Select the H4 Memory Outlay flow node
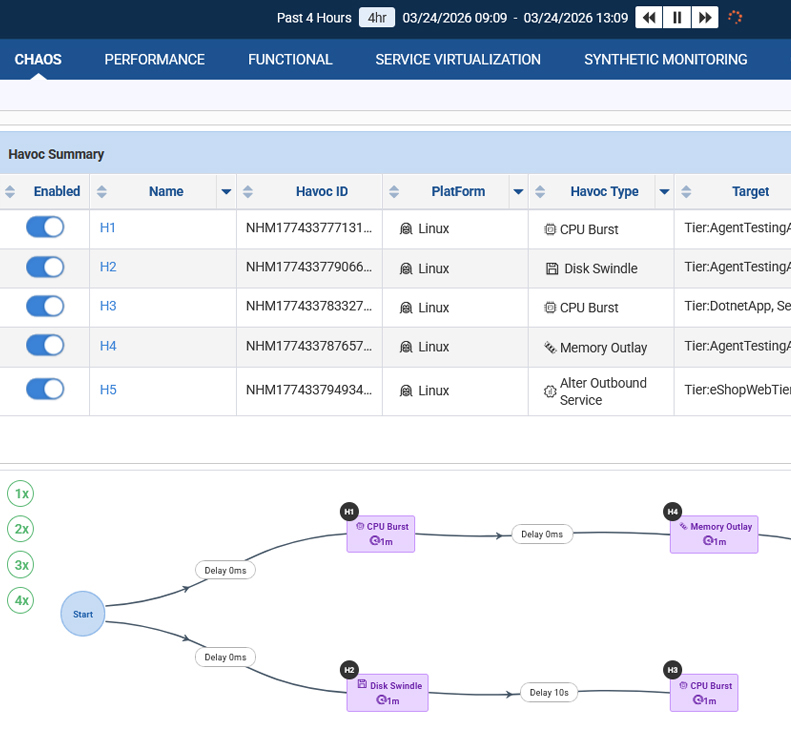Image resolution: width=791 pixels, height=750 pixels. pos(714,534)
